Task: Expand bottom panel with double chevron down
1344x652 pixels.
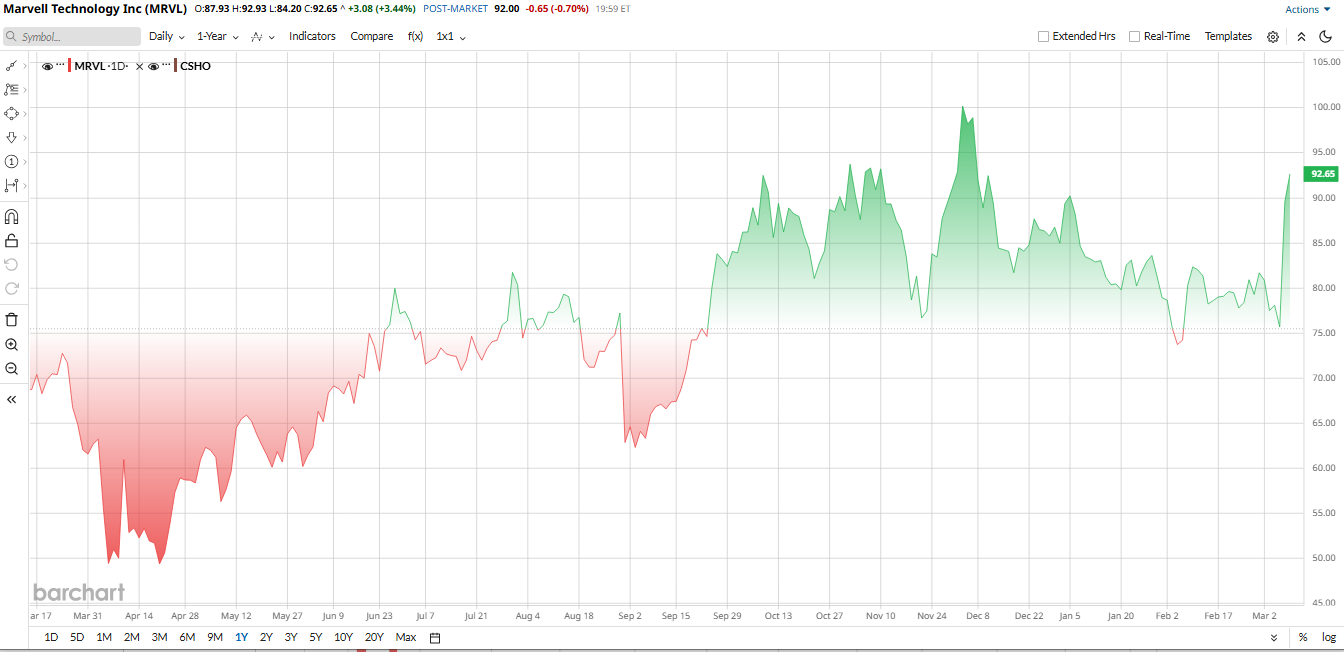Action: 1273,637
